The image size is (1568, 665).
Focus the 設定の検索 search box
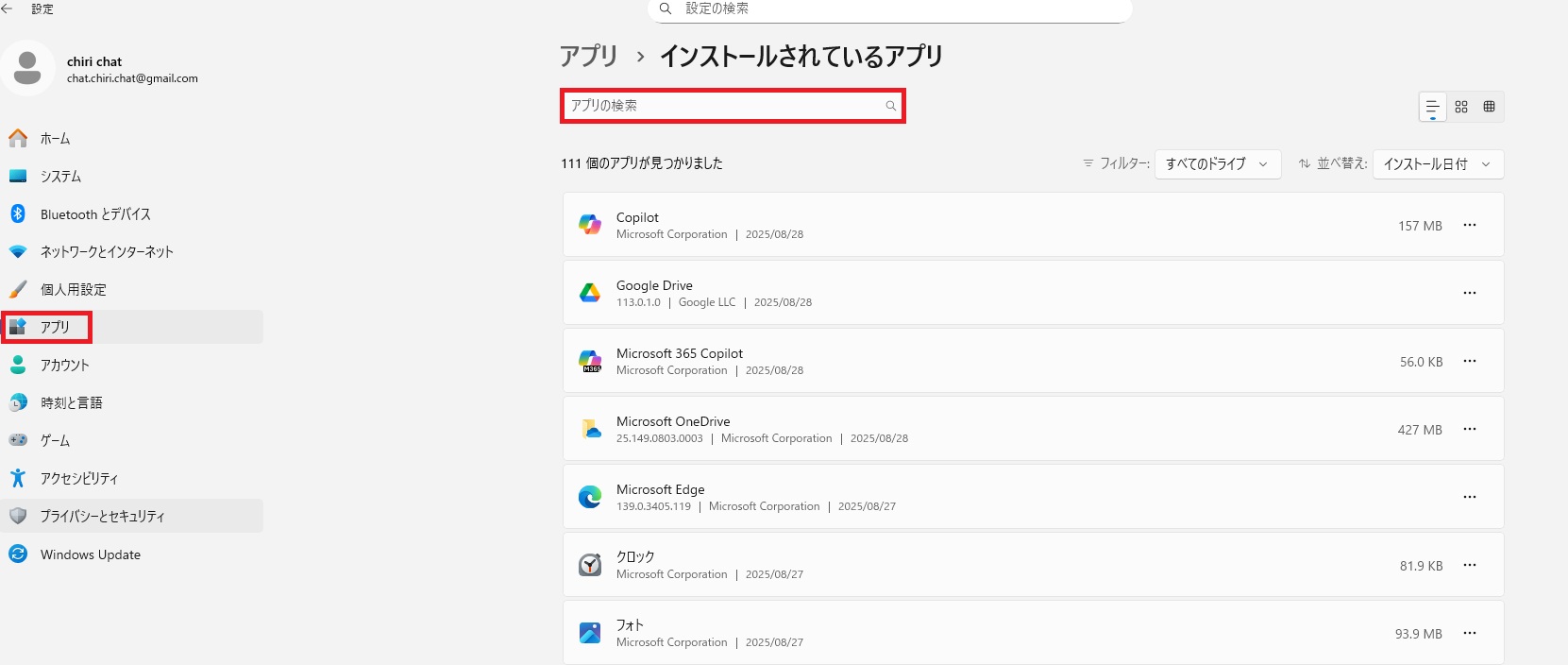889,9
